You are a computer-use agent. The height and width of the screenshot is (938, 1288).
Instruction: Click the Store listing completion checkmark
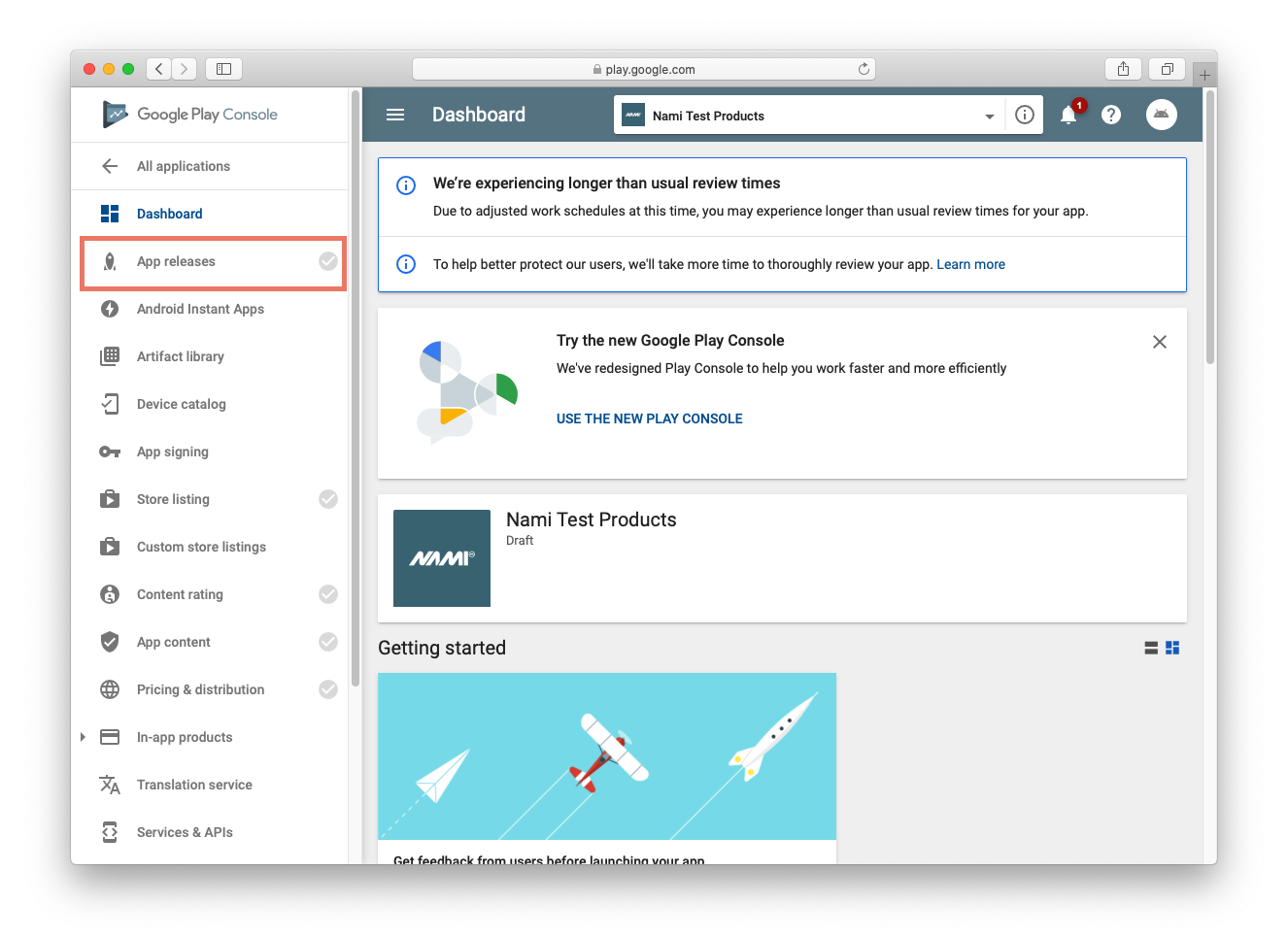(328, 499)
